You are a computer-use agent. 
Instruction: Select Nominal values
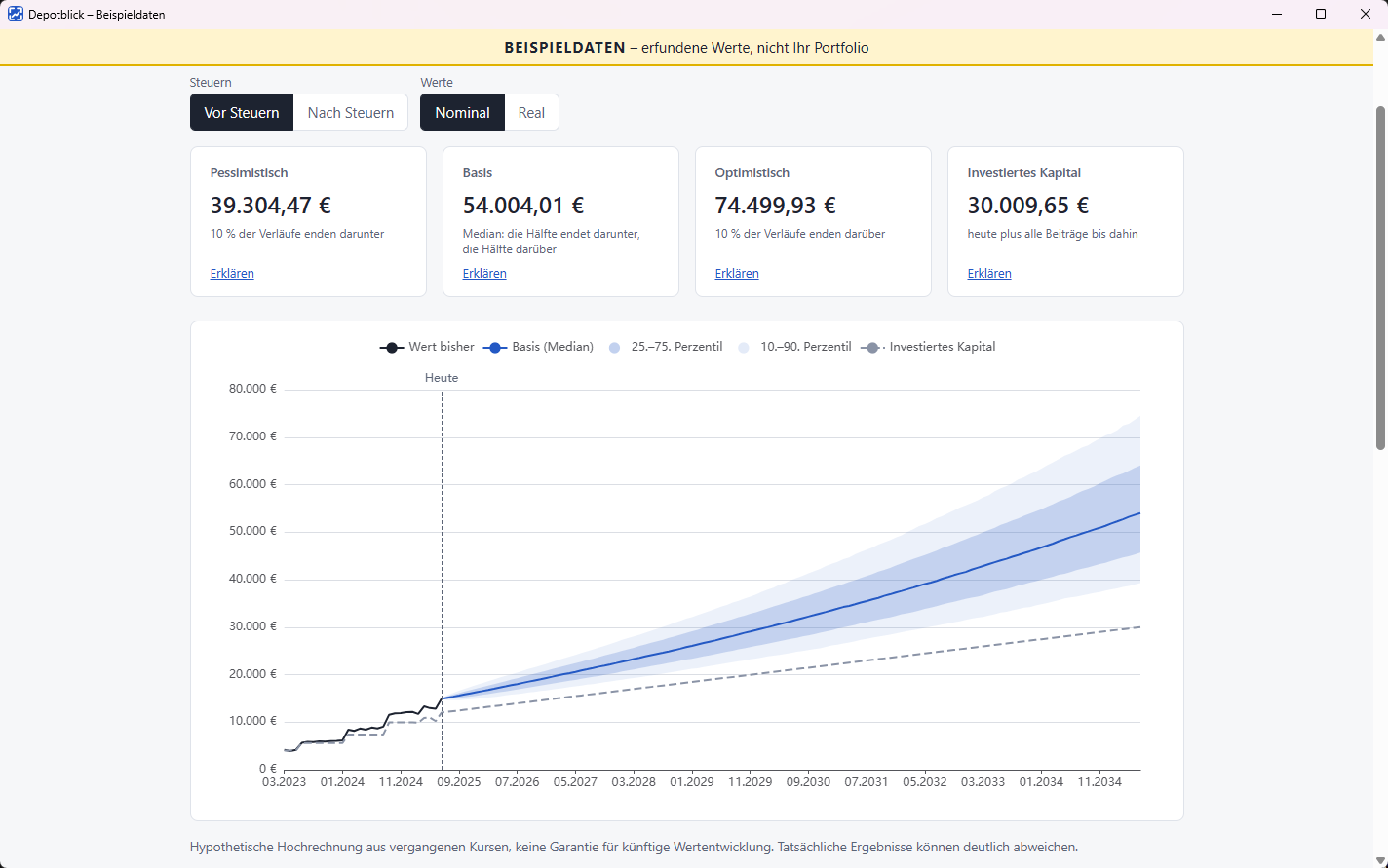click(x=462, y=112)
